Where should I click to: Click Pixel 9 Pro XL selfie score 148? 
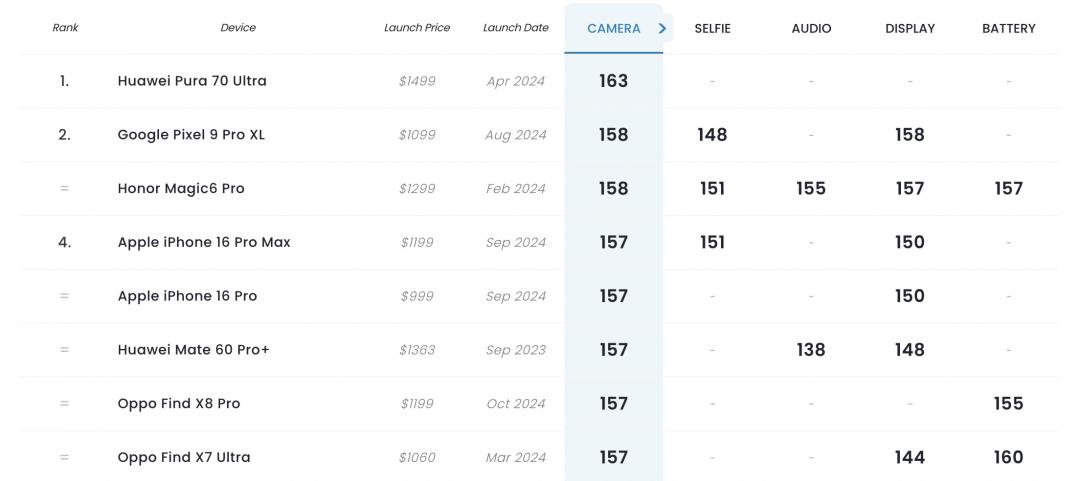point(712,135)
